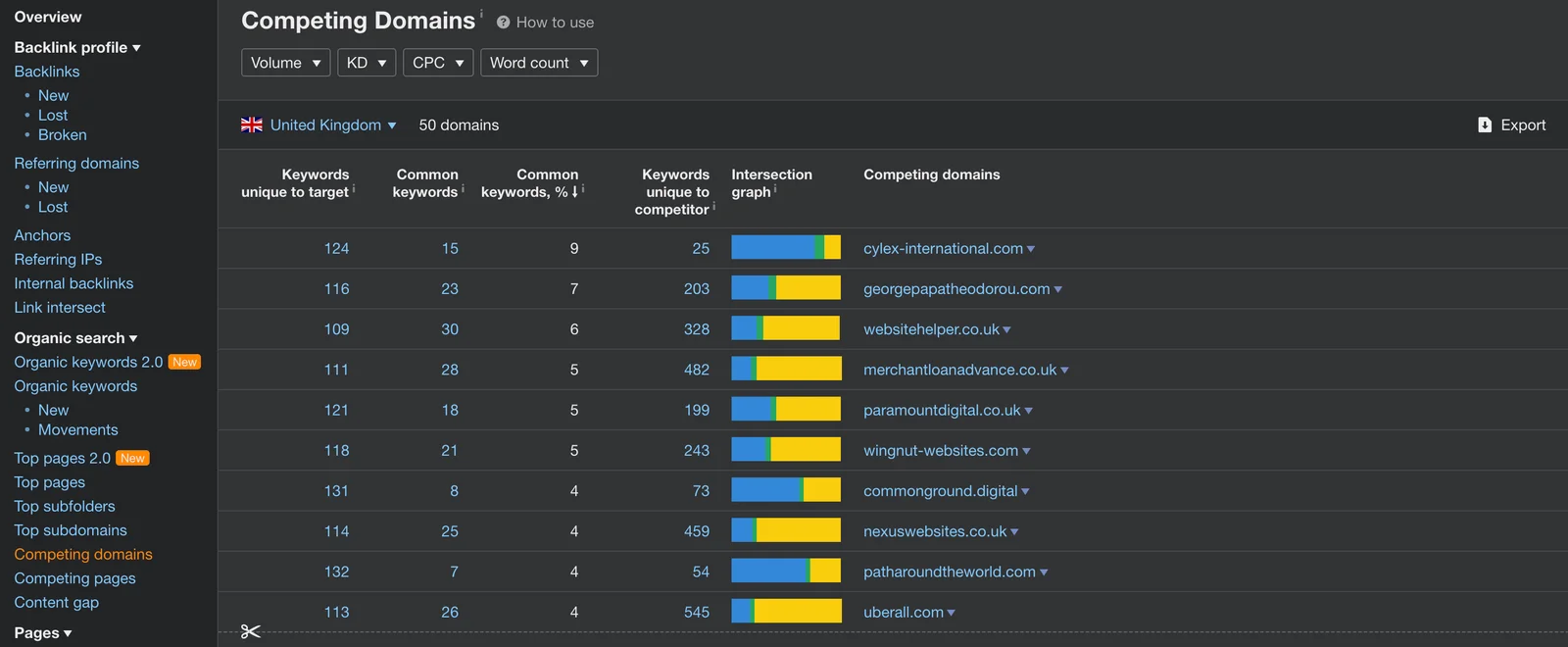Open Organic keywords 2.0 report

[x=88, y=363]
